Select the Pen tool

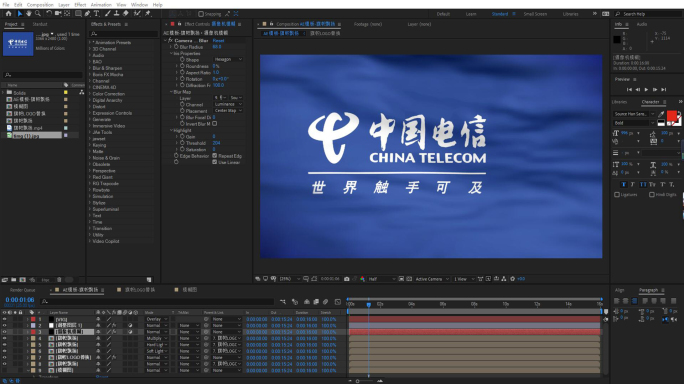[x=87, y=14]
